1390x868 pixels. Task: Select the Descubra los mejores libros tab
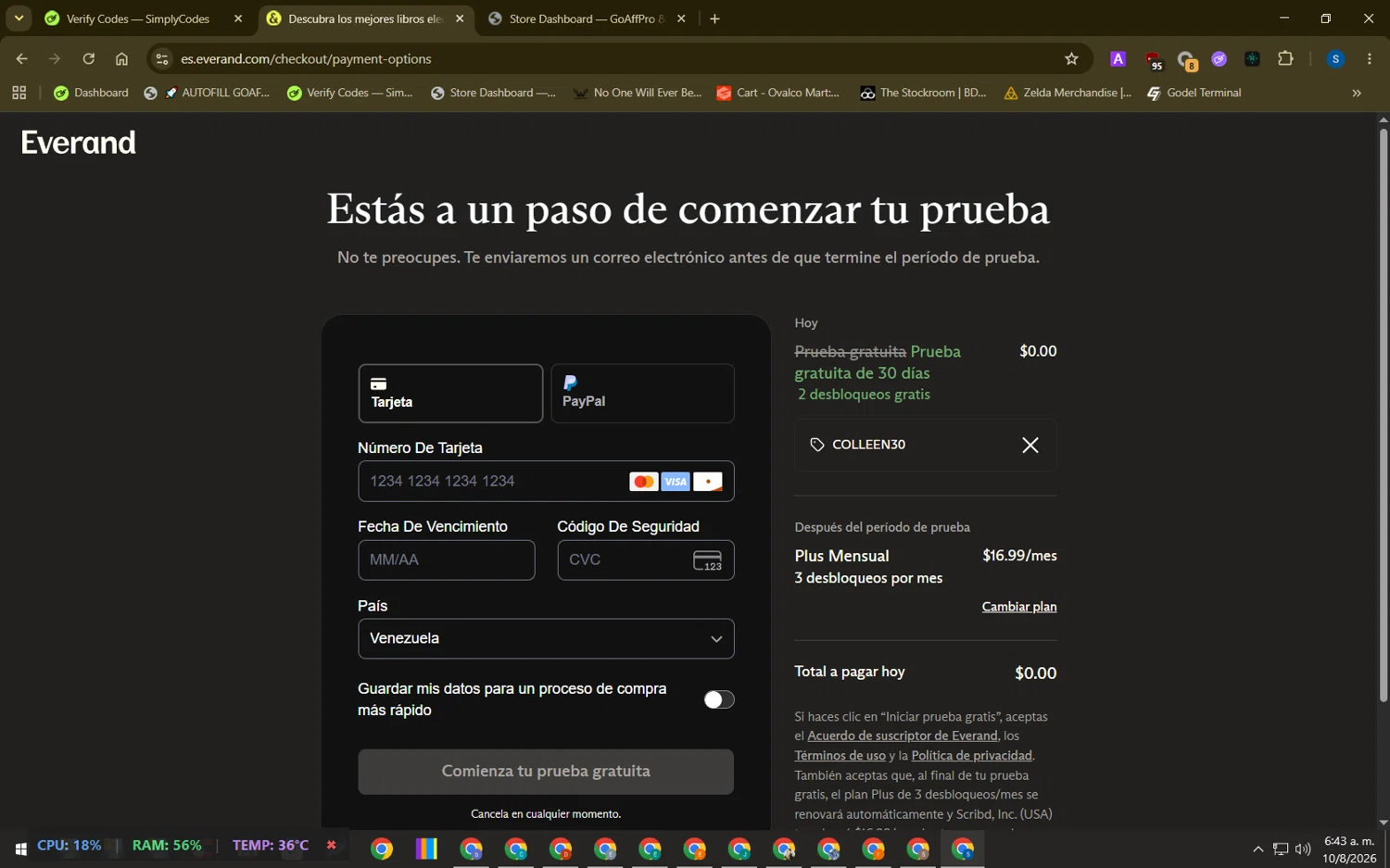tap(366, 19)
